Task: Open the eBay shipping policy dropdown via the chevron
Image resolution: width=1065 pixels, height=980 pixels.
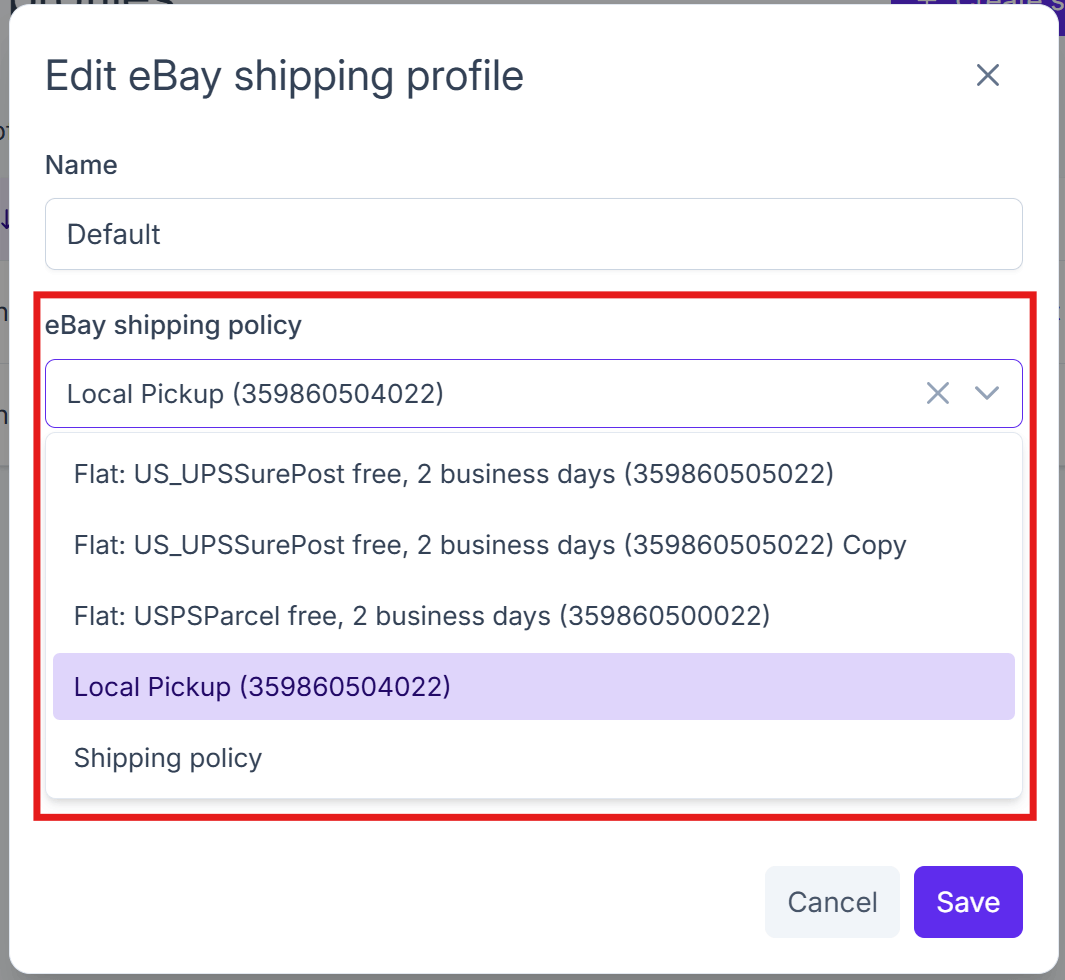Action: [987, 393]
